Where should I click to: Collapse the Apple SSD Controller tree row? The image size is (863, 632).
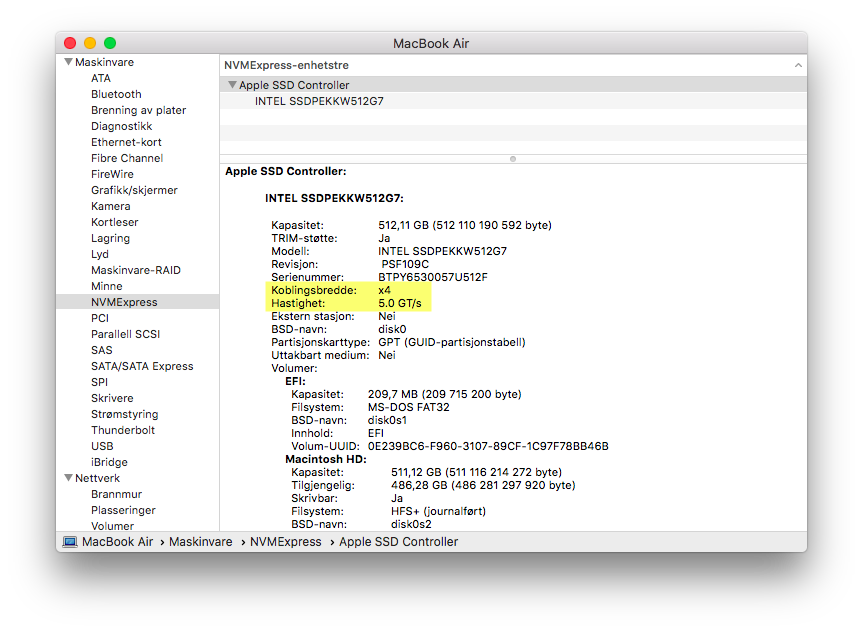click(x=232, y=85)
